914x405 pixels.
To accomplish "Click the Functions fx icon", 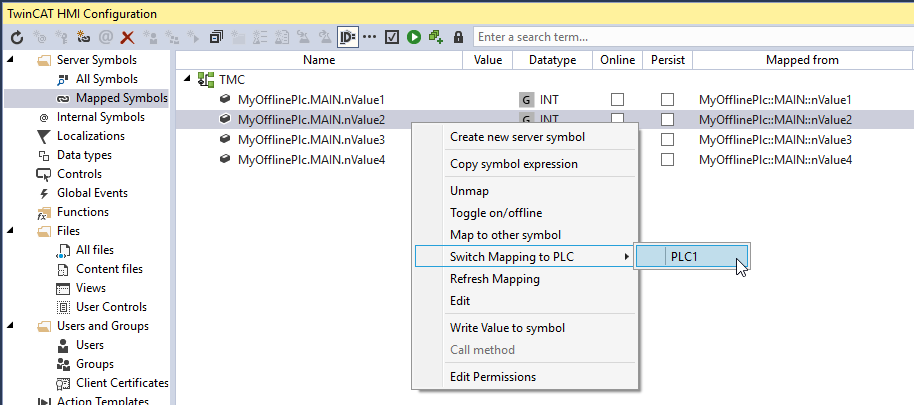I will 44,212.
